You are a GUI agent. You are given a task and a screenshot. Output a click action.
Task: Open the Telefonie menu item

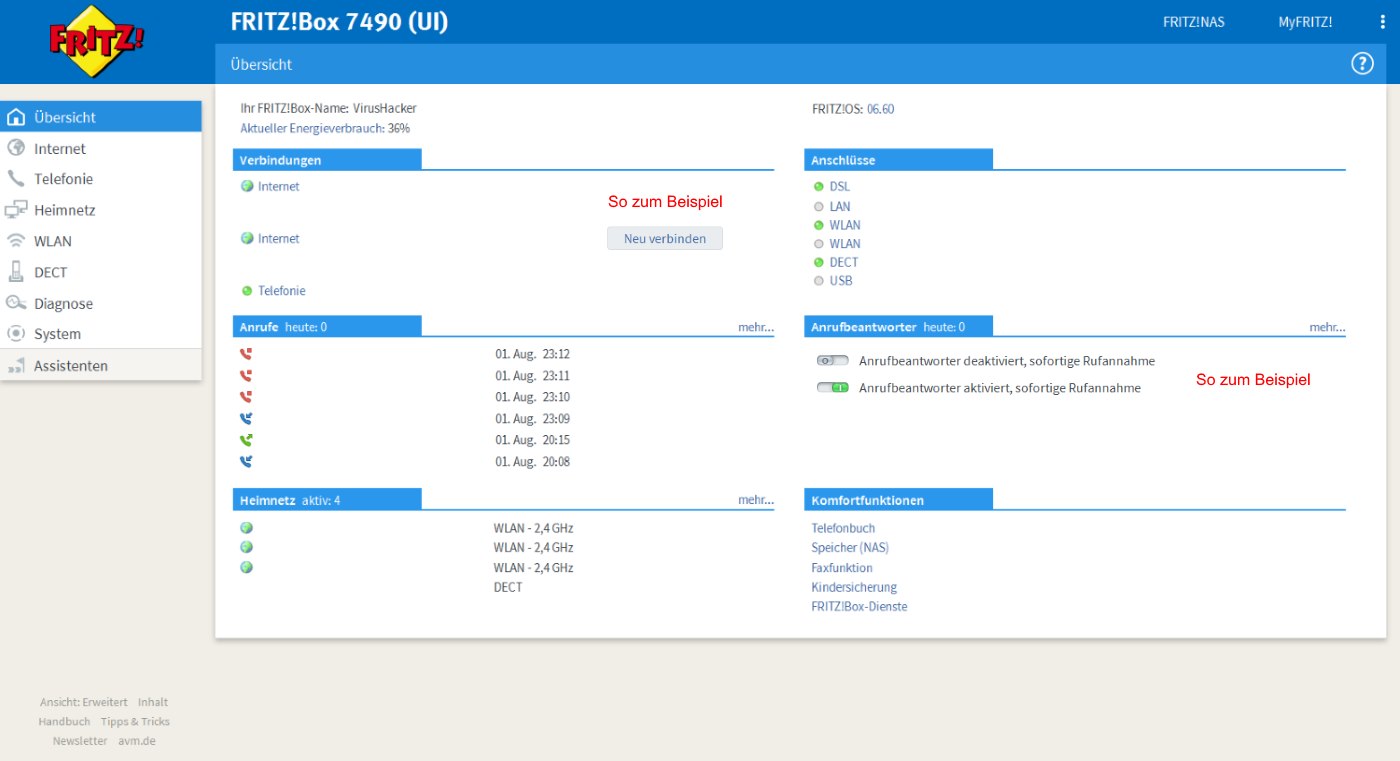(x=100, y=179)
